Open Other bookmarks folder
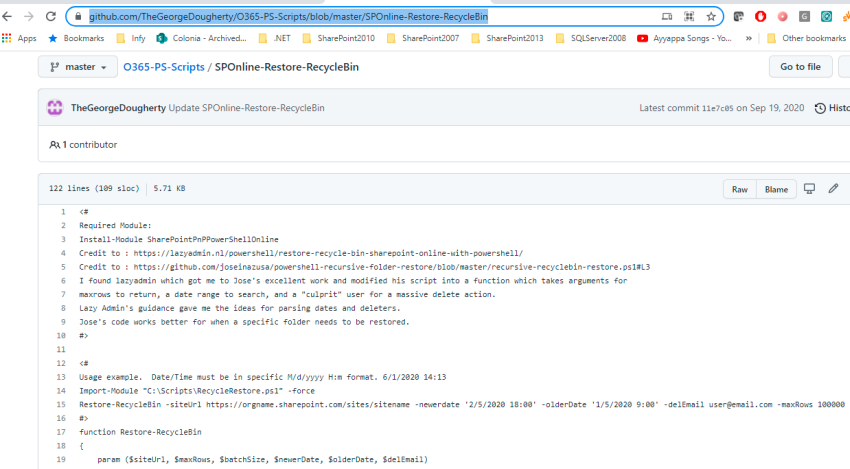Screen dimensions: 850x469 [807, 38]
